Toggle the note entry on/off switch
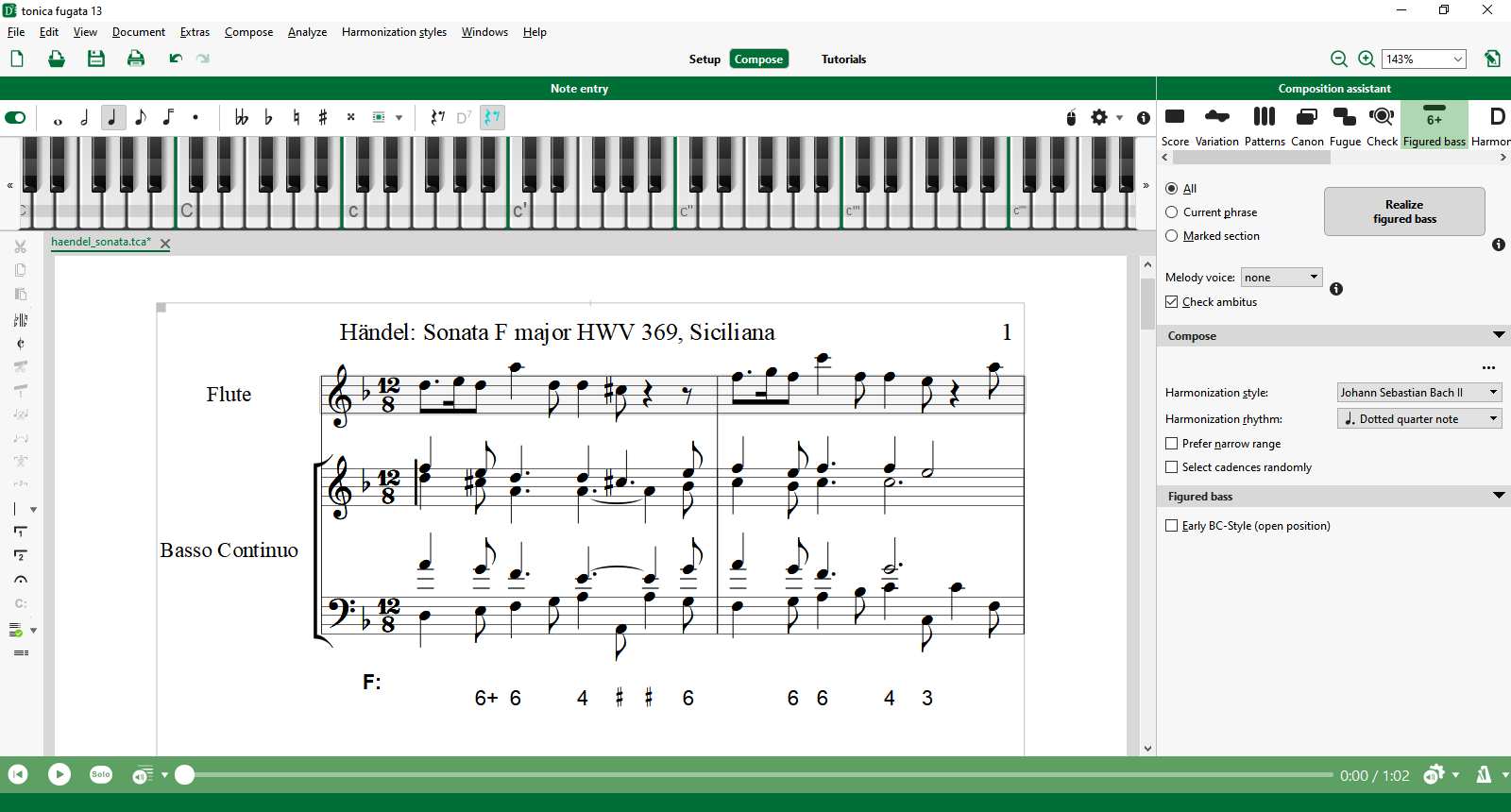Screen dimensions: 1511x812 15,118
